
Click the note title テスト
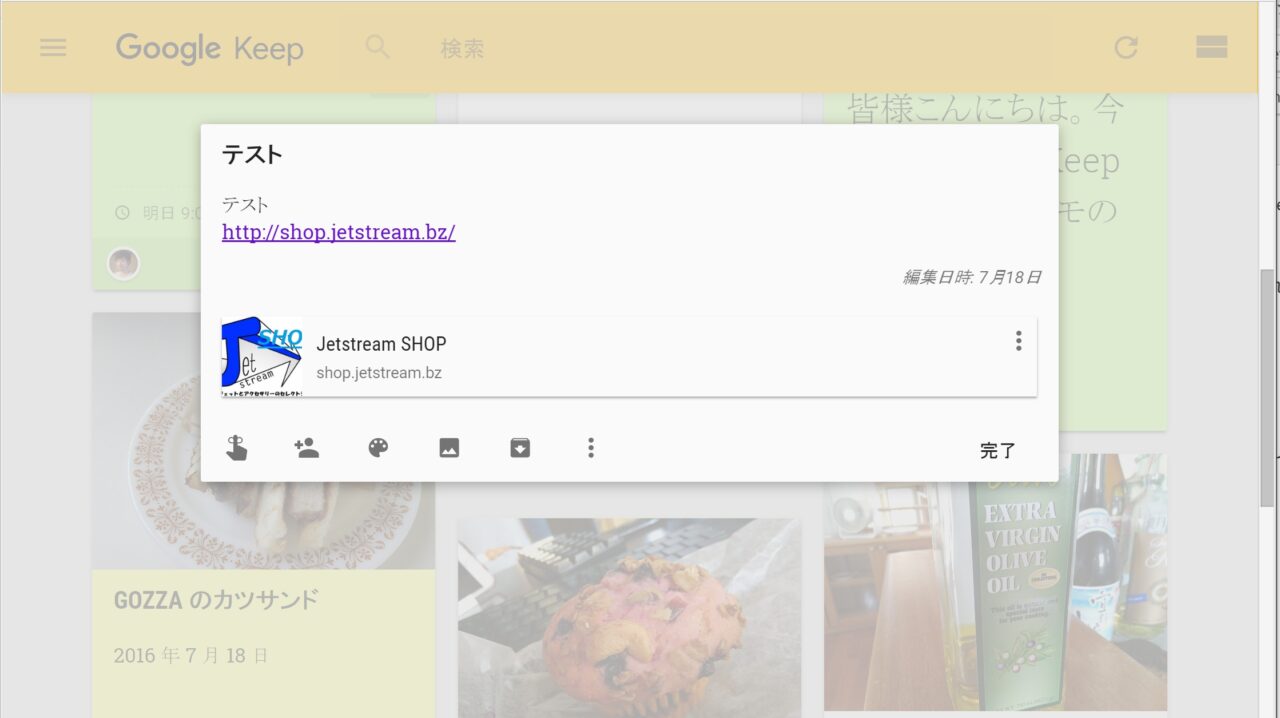[x=252, y=155]
